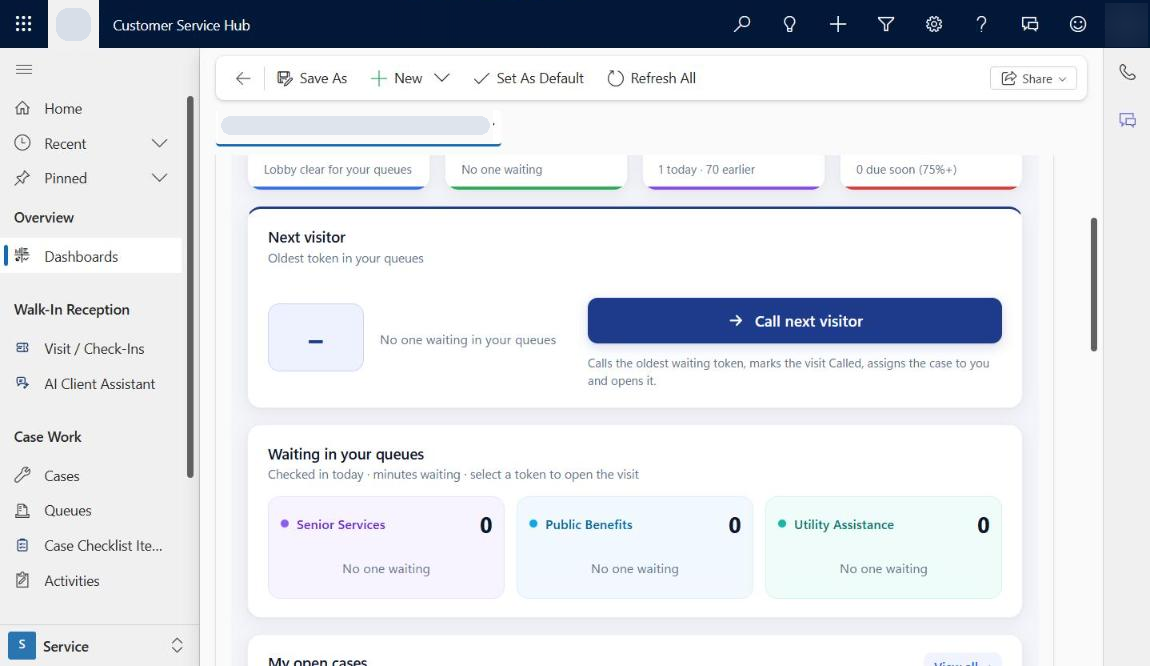Open Visit / Check-Ins page

coord(91,348)
